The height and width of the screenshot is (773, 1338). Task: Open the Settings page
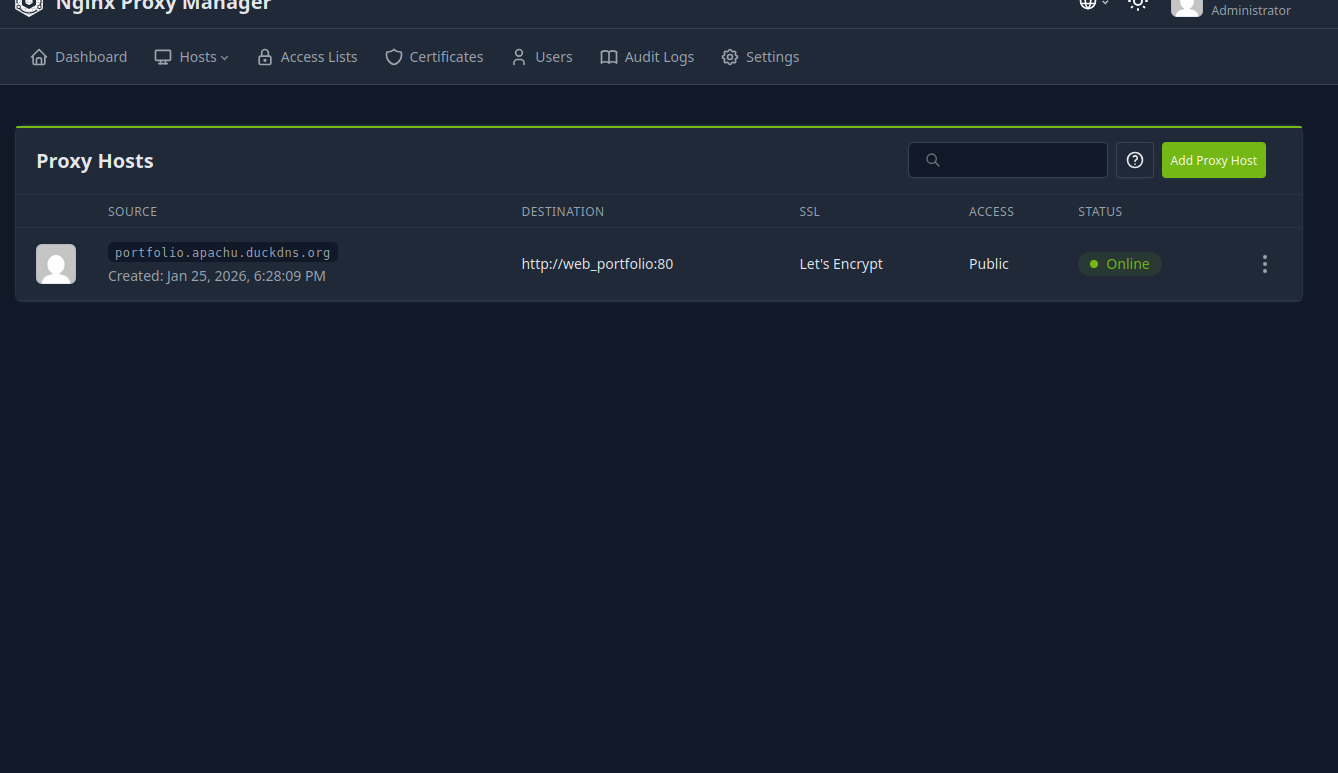pyautogui.click(x=760, y=57)
